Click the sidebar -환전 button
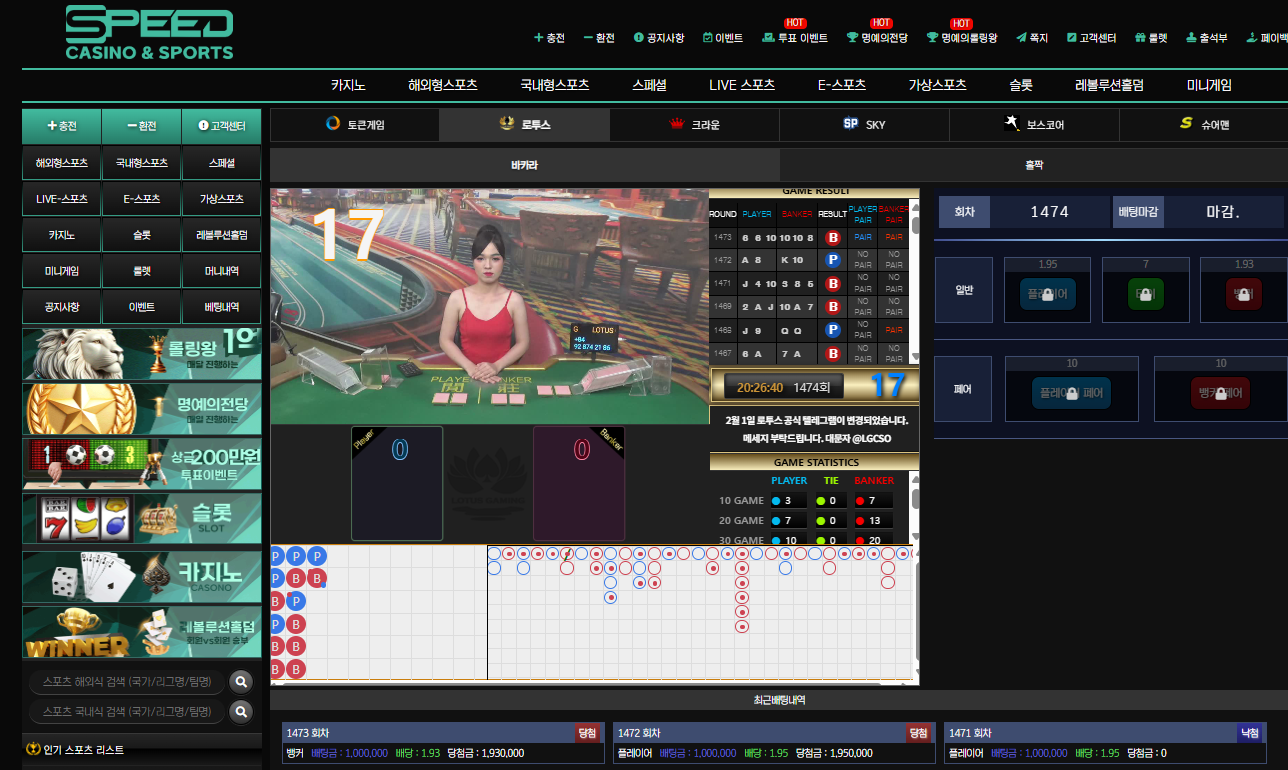The height and width of the screenshot is (770, 1288). coord(142,126)
